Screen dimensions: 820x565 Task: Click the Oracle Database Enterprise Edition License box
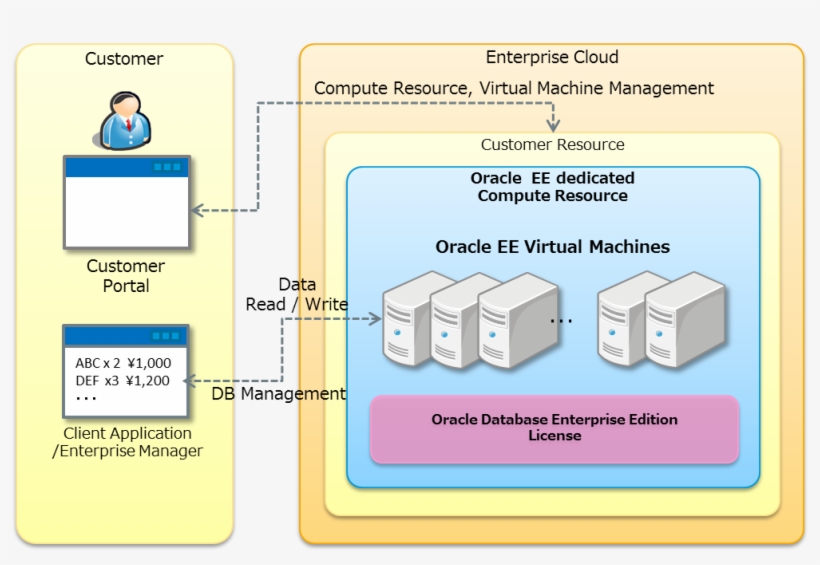click(554, 429)
